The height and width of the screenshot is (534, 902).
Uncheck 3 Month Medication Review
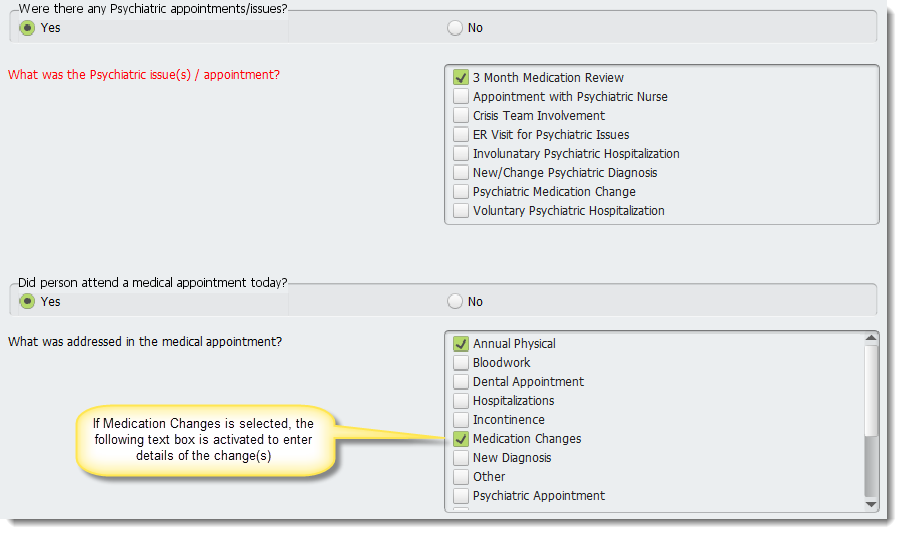tap(460, 77)
